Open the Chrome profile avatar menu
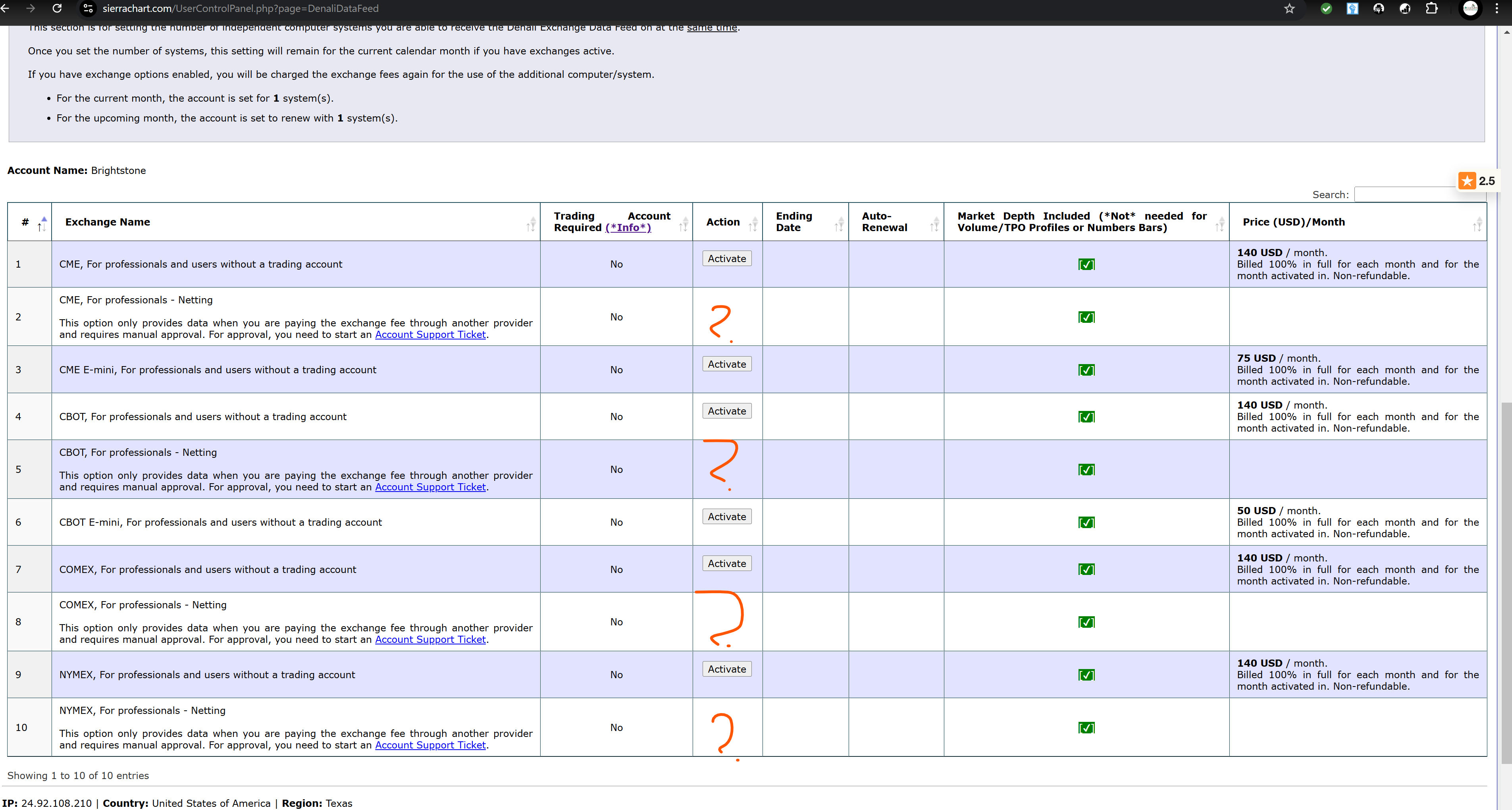1512x810 pixels. 1470,8
